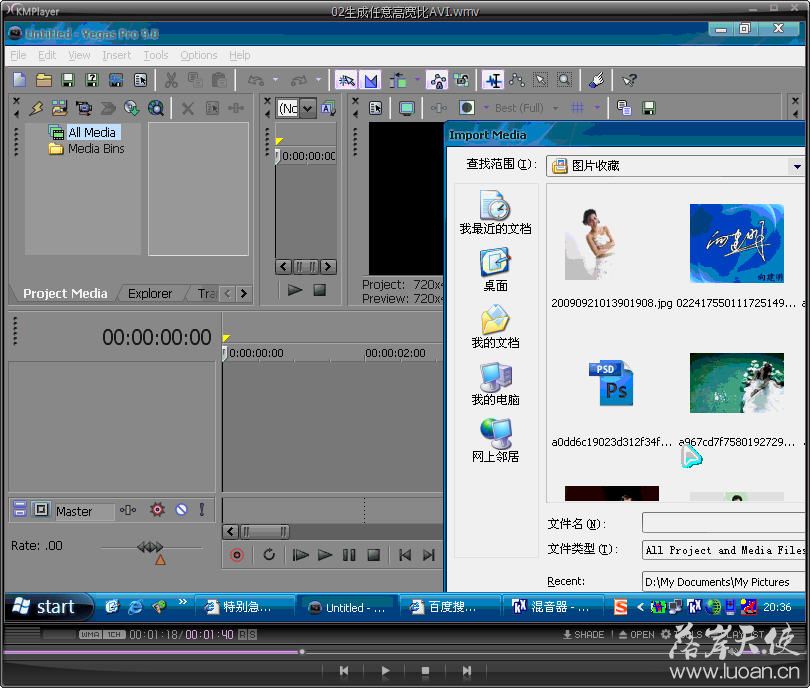This screenshot has height=688, width=810.
Task: Copy preview snapshot to clipboard
Action: pos(624,108)
